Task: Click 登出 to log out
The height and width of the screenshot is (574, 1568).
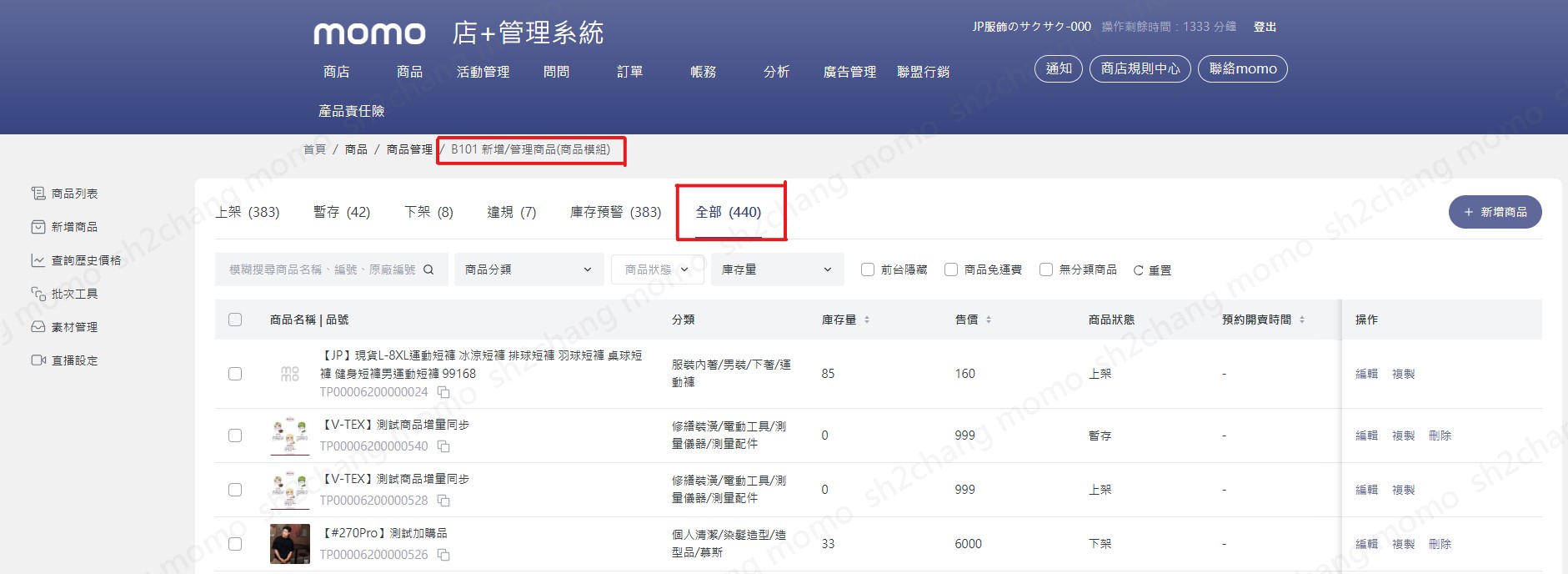Action: [x=1265, y=27]
